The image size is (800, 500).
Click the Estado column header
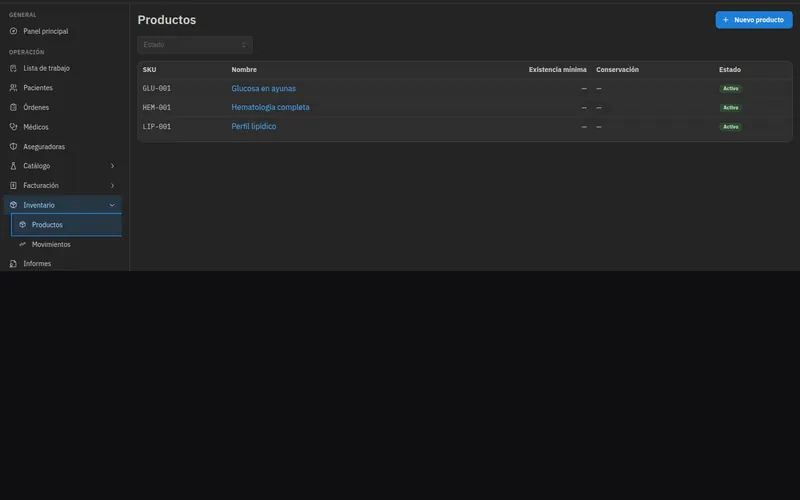click(x=730, y=69)
